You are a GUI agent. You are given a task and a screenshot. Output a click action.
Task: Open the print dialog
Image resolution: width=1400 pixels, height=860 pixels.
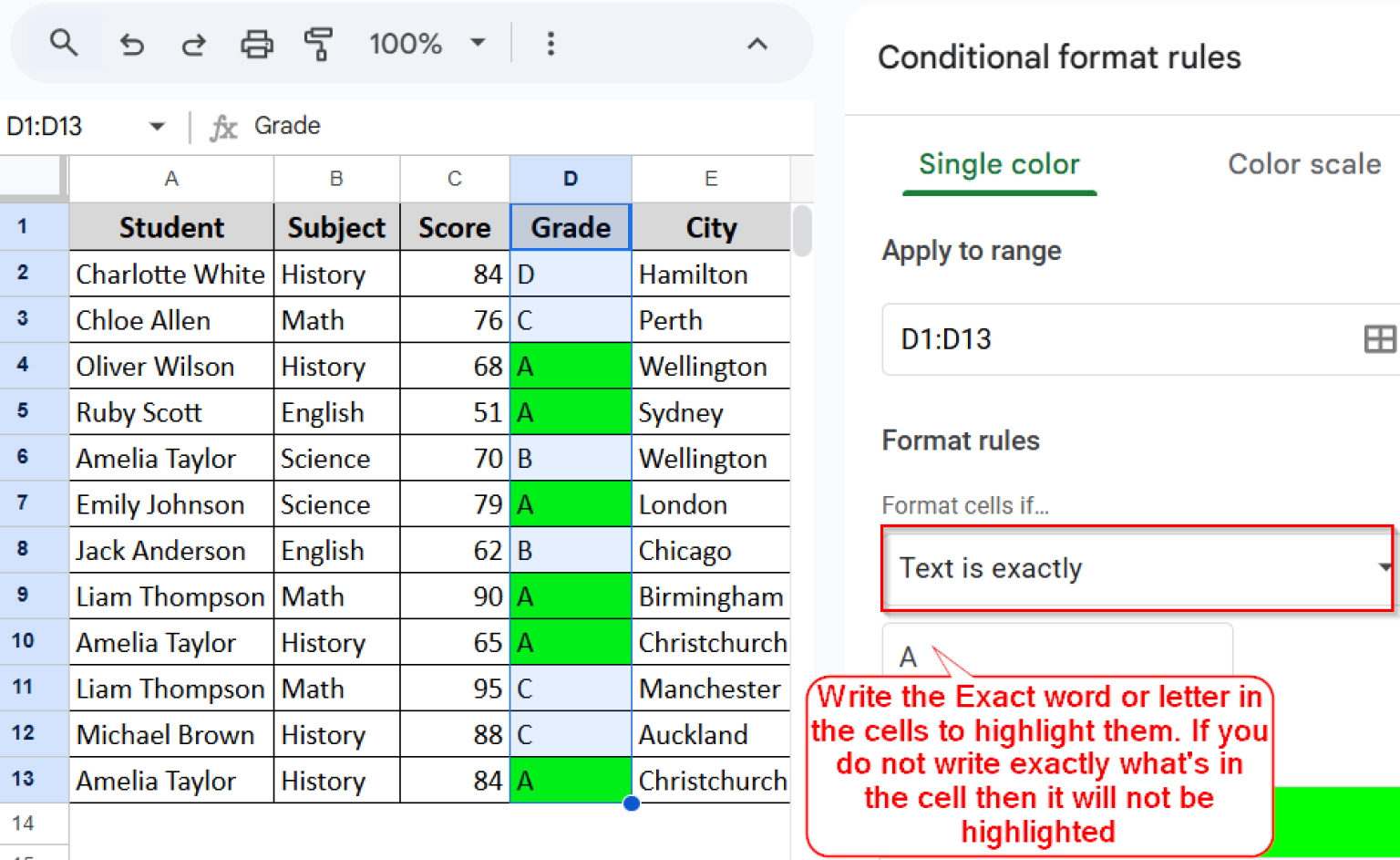(256, 43)
